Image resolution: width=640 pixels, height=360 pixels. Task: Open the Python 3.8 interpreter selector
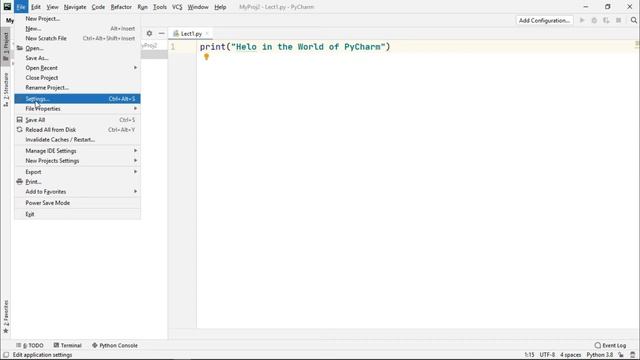(x=600, y=355)
